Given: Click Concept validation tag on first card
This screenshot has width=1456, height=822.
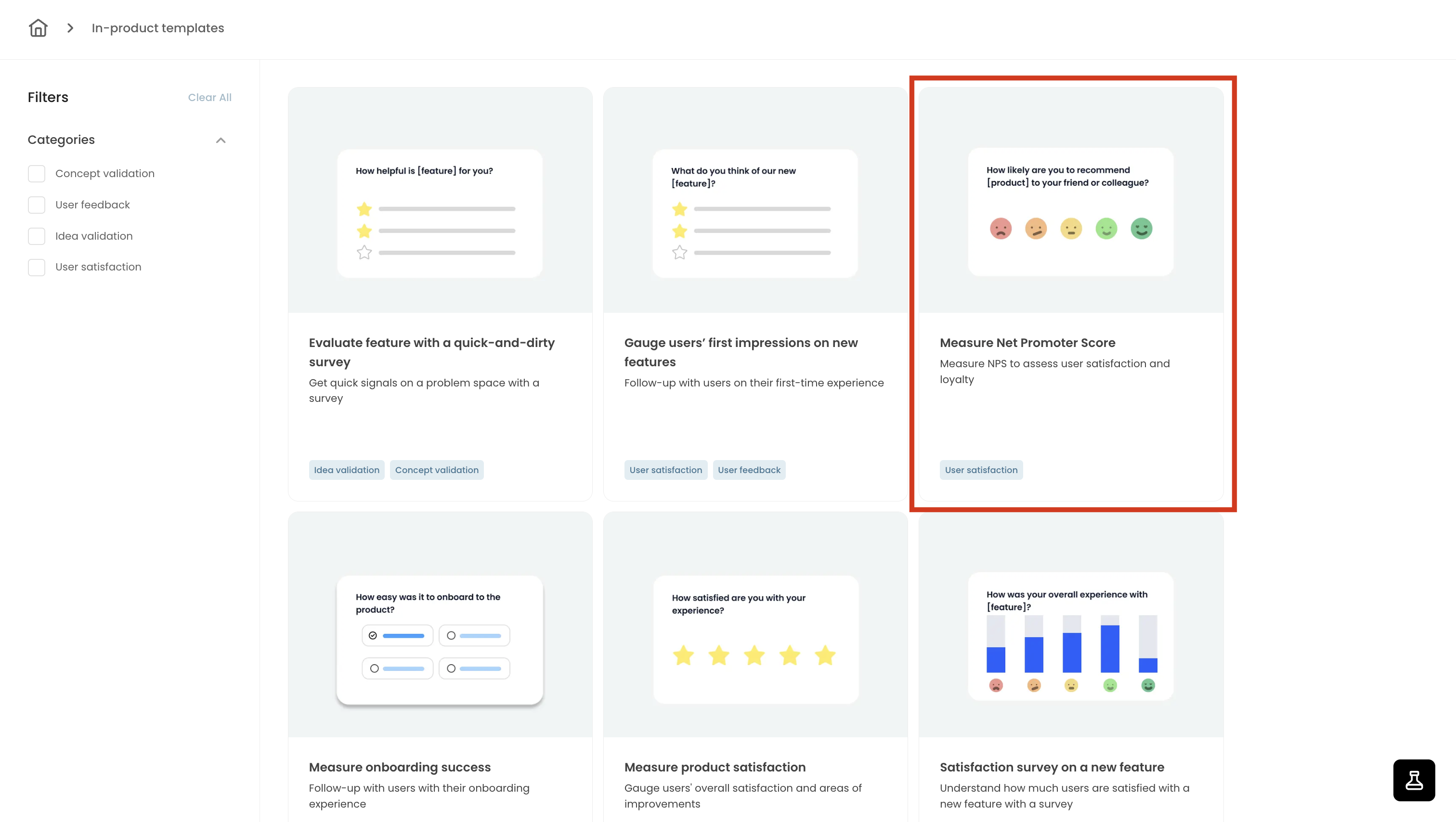Looking at the screenshot, I should click(436, 470).
